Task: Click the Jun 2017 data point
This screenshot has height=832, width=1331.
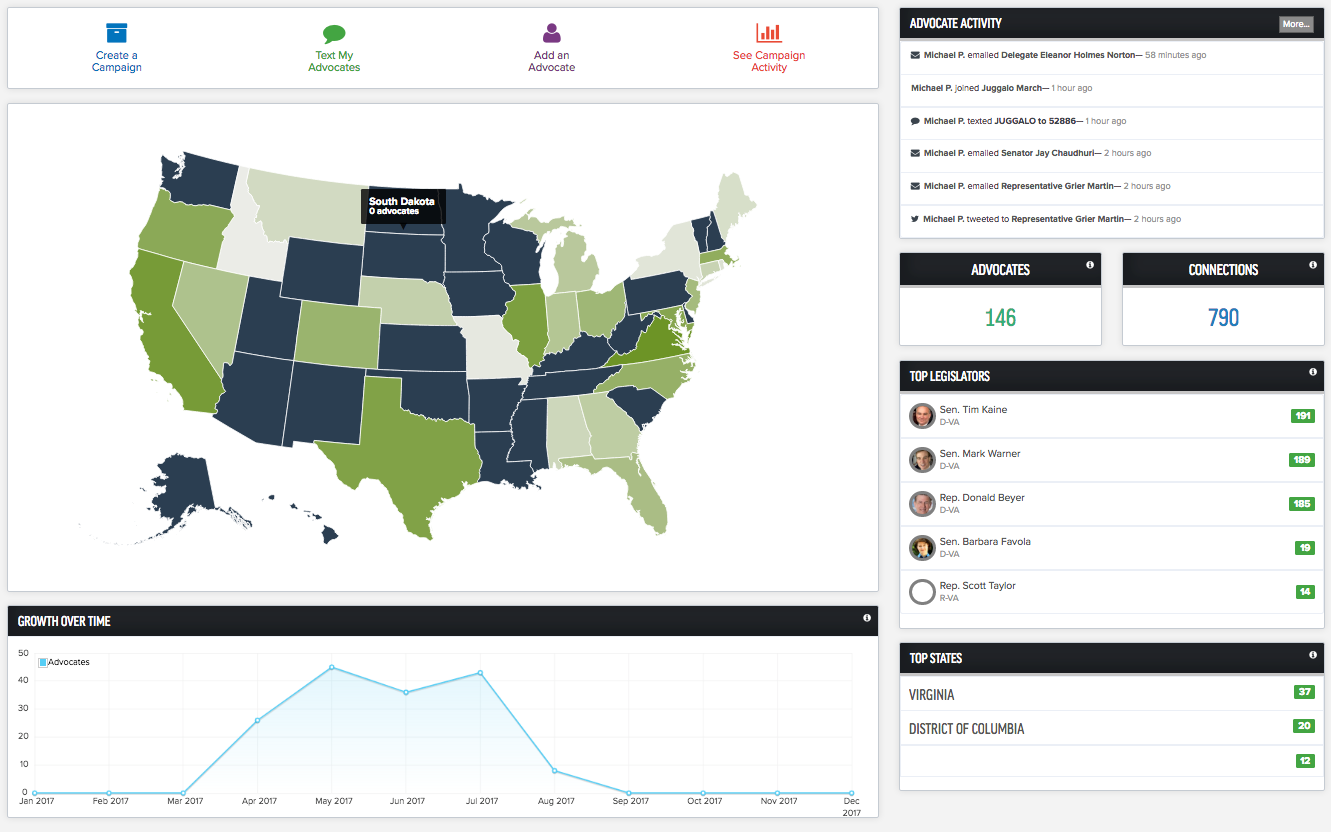Action: click(406, 692)
